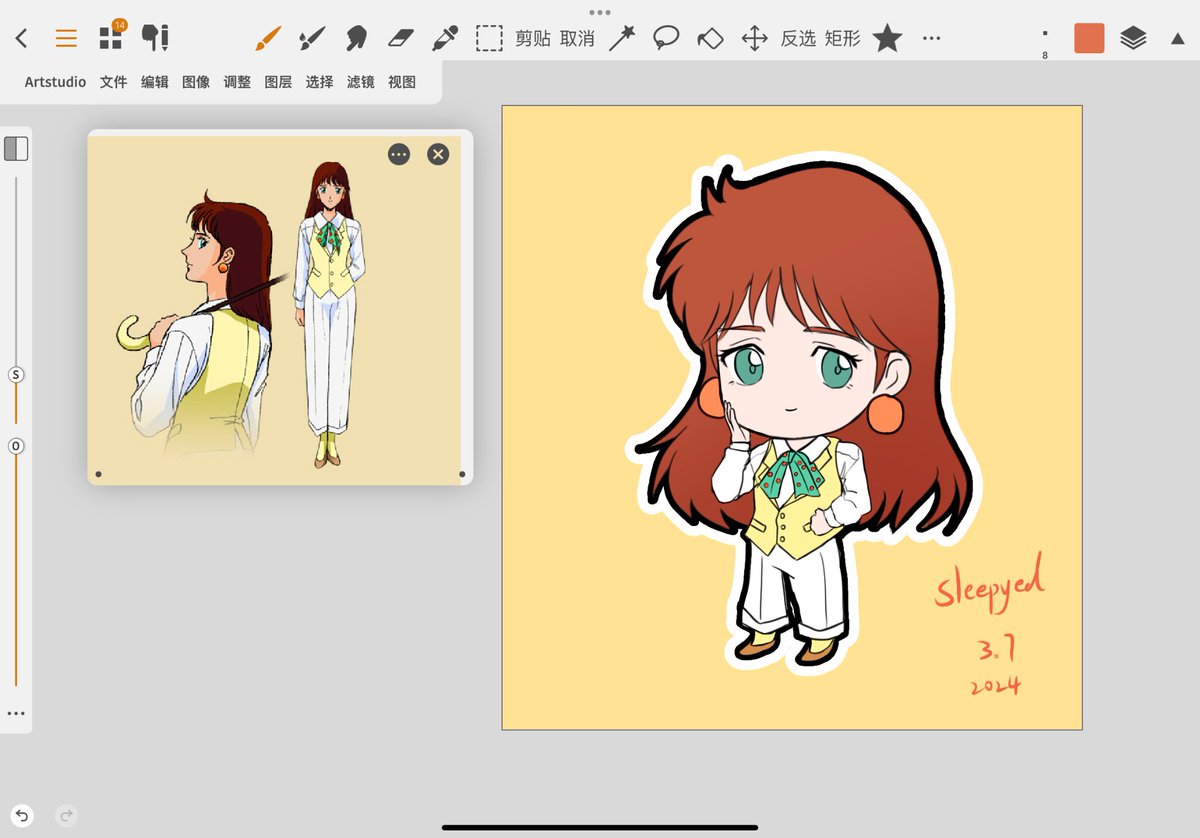Open the brush size indicator 8
1200x838 pixels.
pos(1045,41)
